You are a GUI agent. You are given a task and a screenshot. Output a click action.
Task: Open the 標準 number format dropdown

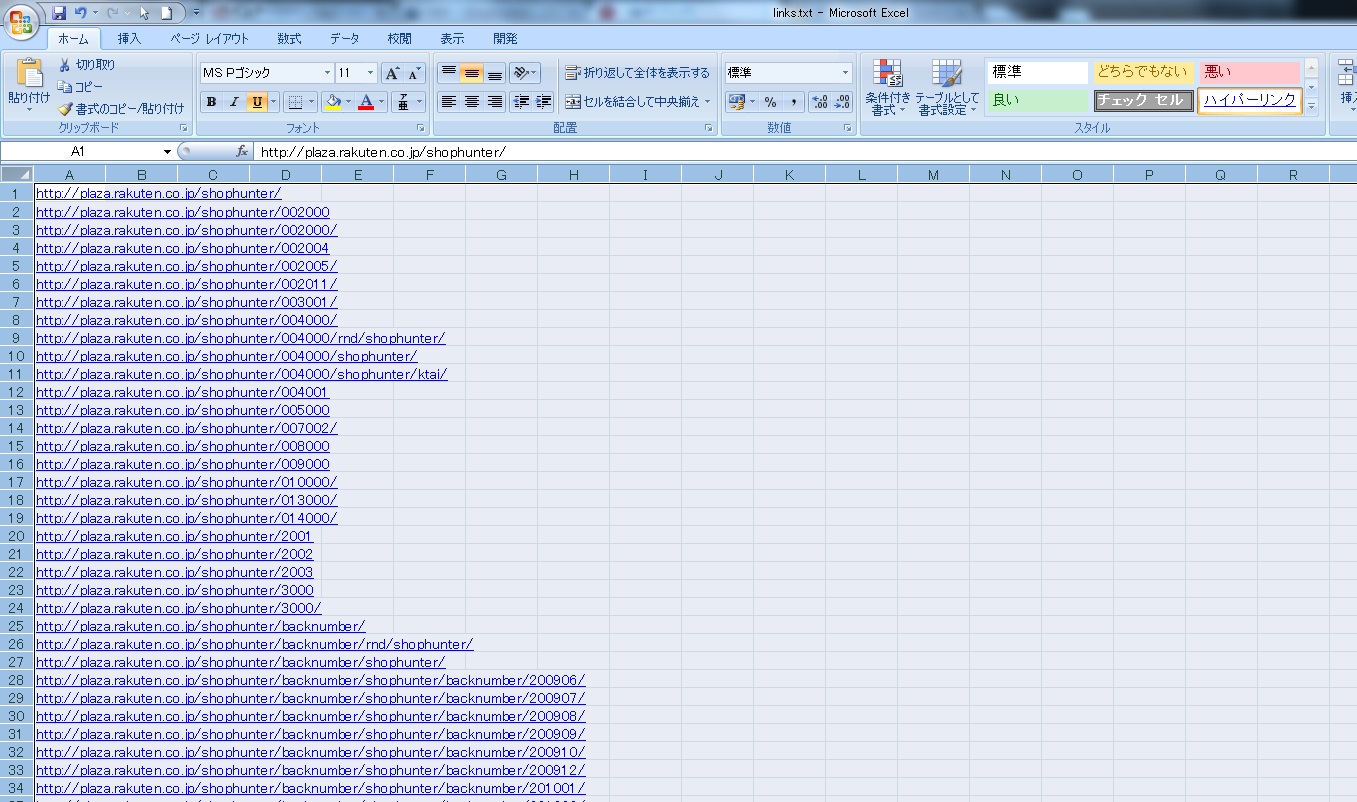845,73
